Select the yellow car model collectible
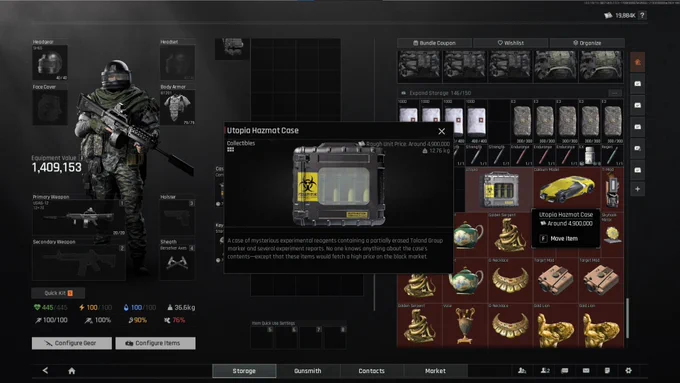The height and width of the screenshot is (383, 680). 566,189
